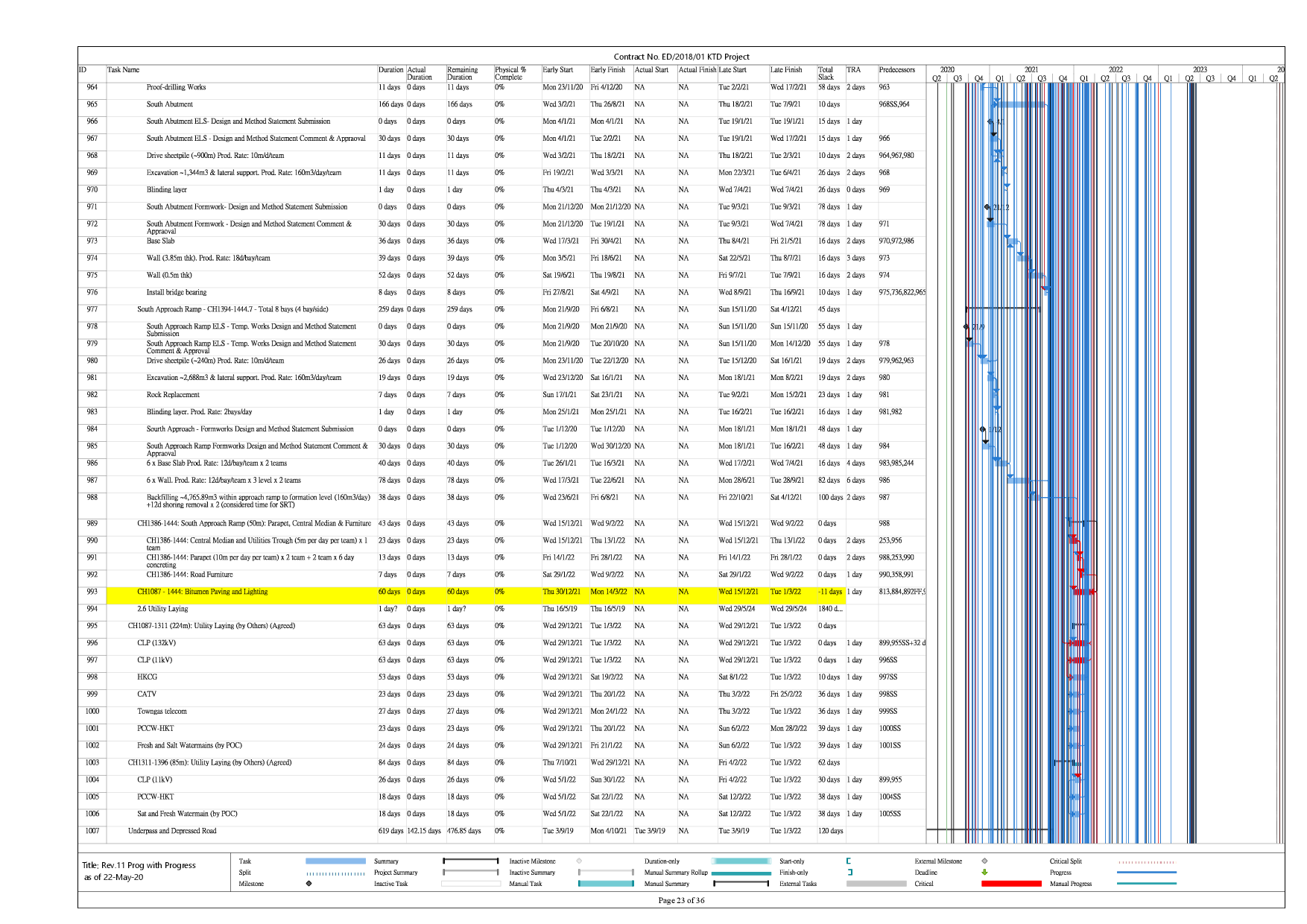Select the 1/12 milestone diamond in Gantt chart
The height and width of the screenshot is (924, 1307).
[982, 429]
